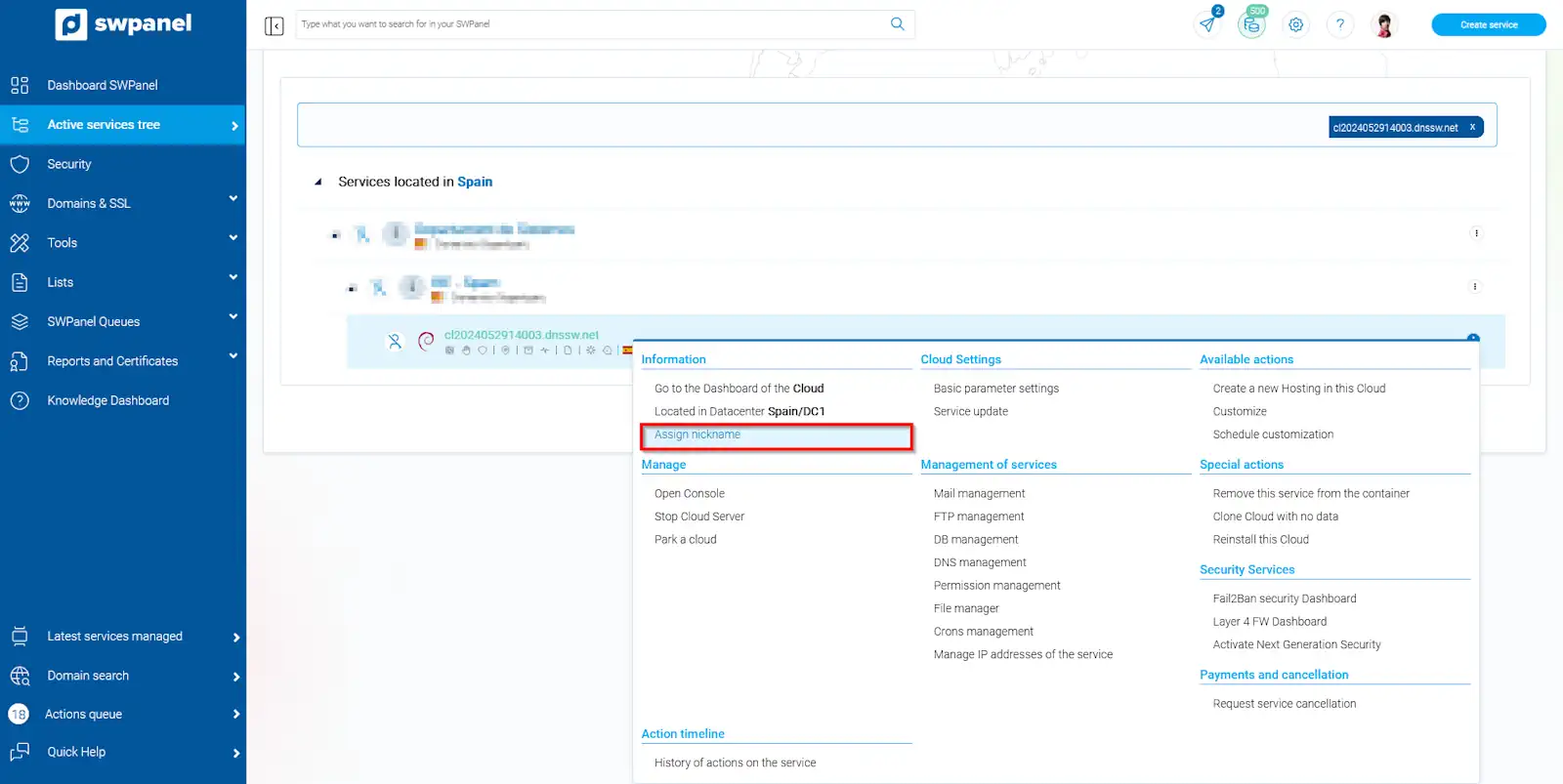Select Assign nickname option
This screenshot has width=1563, height=784.
(697, 435)
